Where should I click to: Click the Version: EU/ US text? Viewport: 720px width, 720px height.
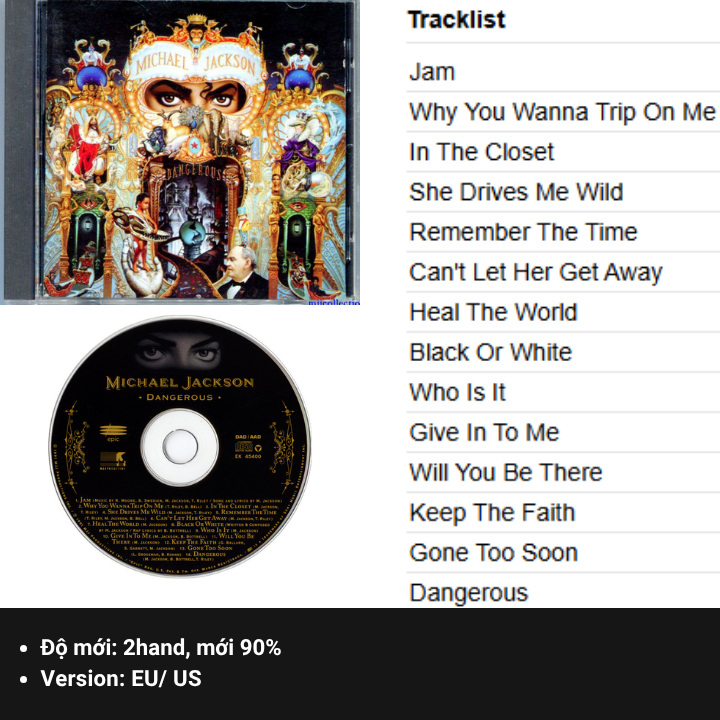[121, 678]
